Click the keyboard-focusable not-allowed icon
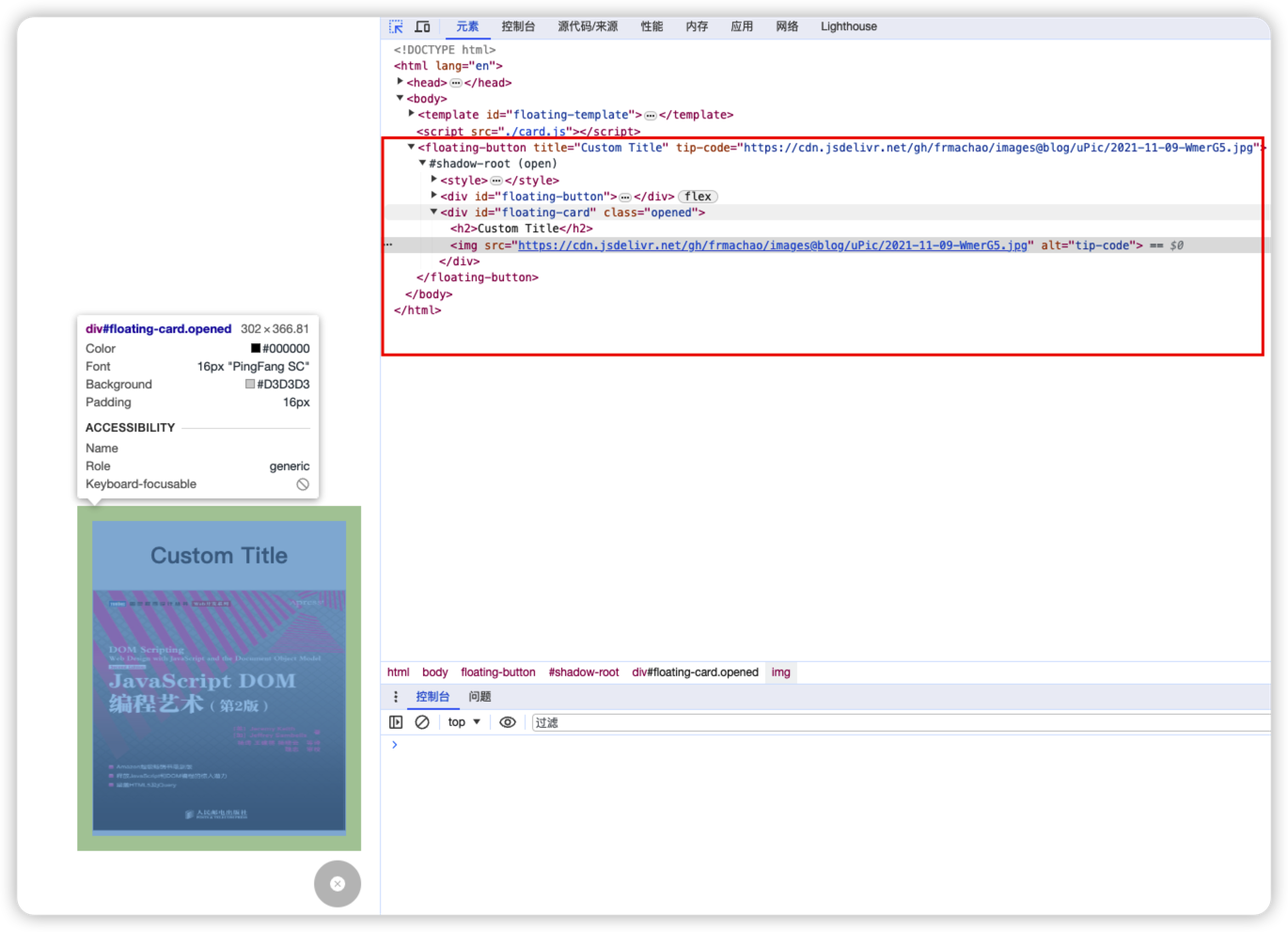 click(x=303, y=484)
